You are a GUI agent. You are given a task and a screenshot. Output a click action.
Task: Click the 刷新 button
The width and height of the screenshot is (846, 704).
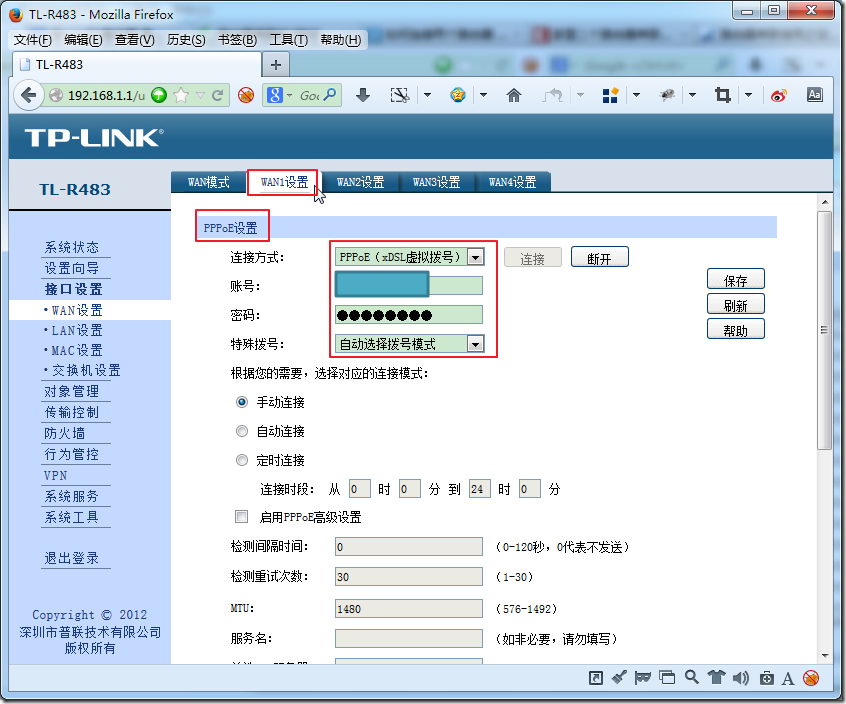[x=735, y=305]
